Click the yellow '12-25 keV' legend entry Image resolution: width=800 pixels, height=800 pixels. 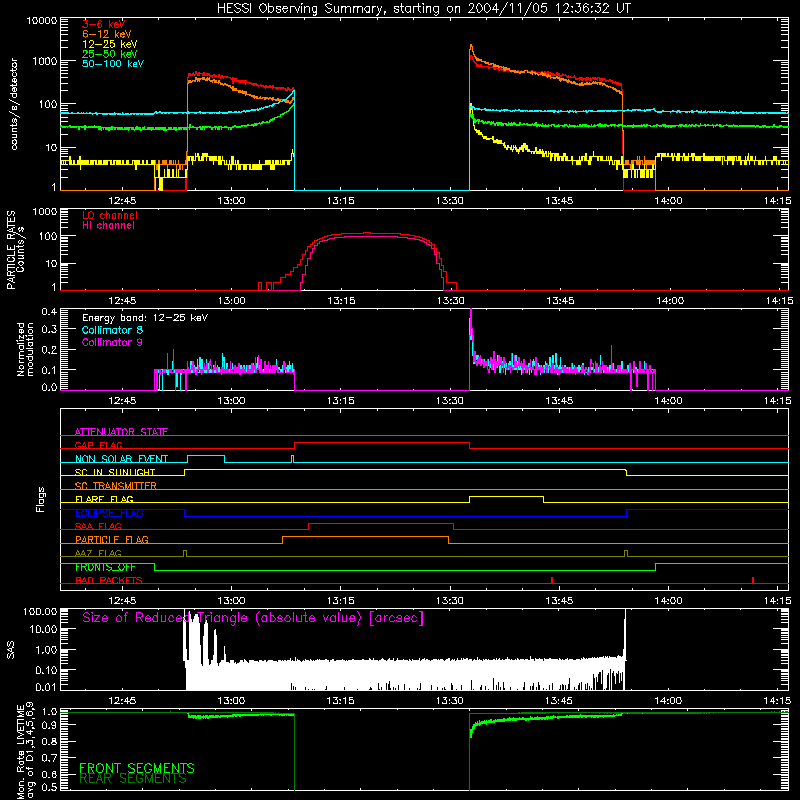(x=110, y=44)
